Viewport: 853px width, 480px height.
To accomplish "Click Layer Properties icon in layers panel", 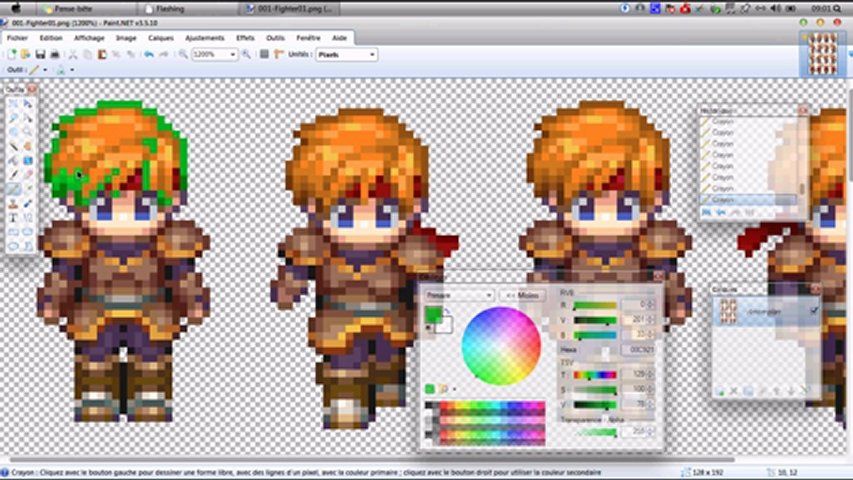I will coord(804,391).
